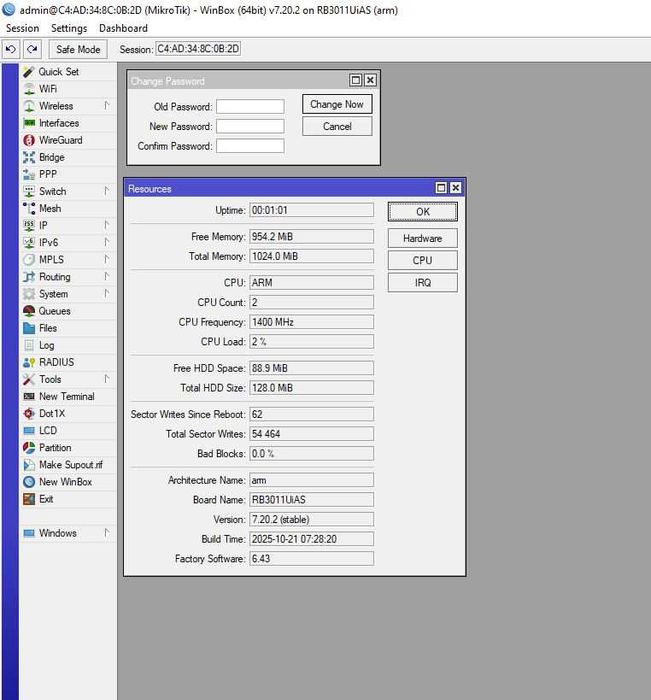
Task: Click the redo arrow in the toolbar
Action: [32, 49]
